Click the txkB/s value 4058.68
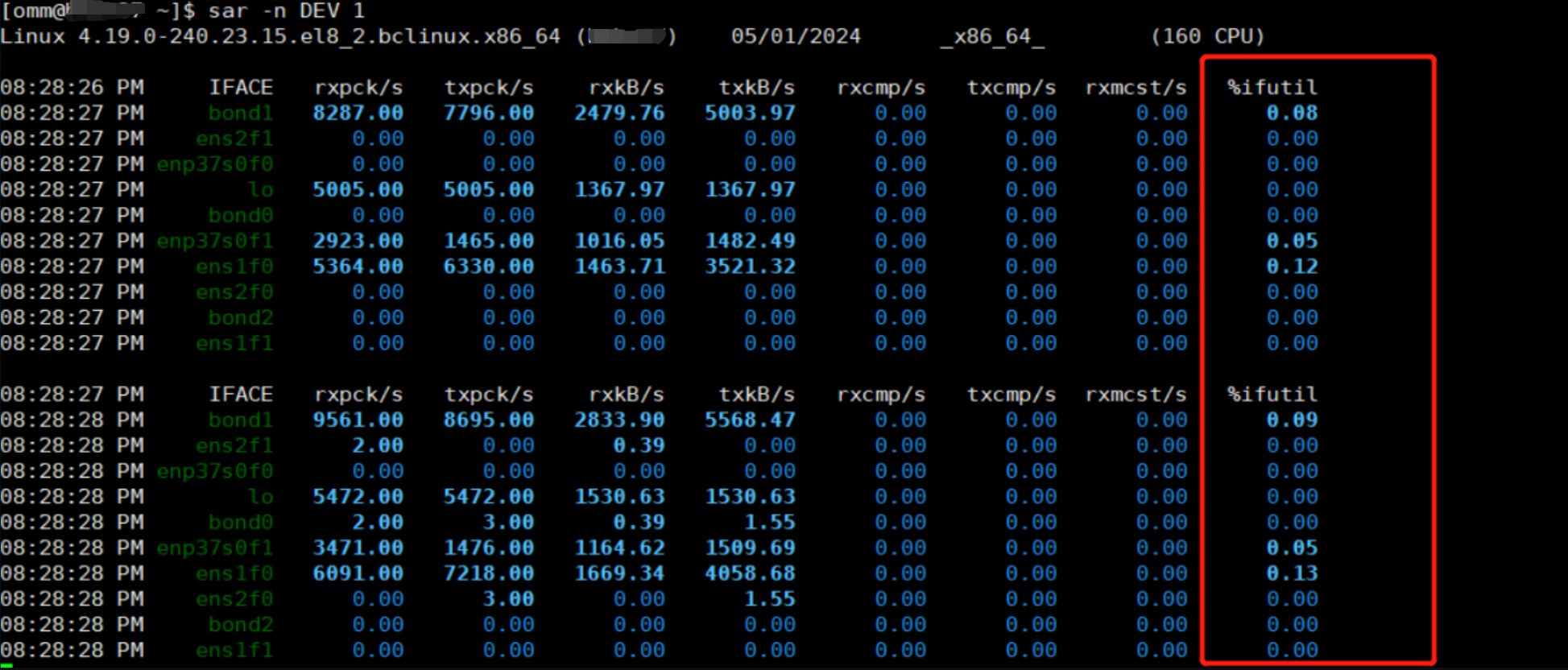 pyautogui.click(x=750, y=573)
